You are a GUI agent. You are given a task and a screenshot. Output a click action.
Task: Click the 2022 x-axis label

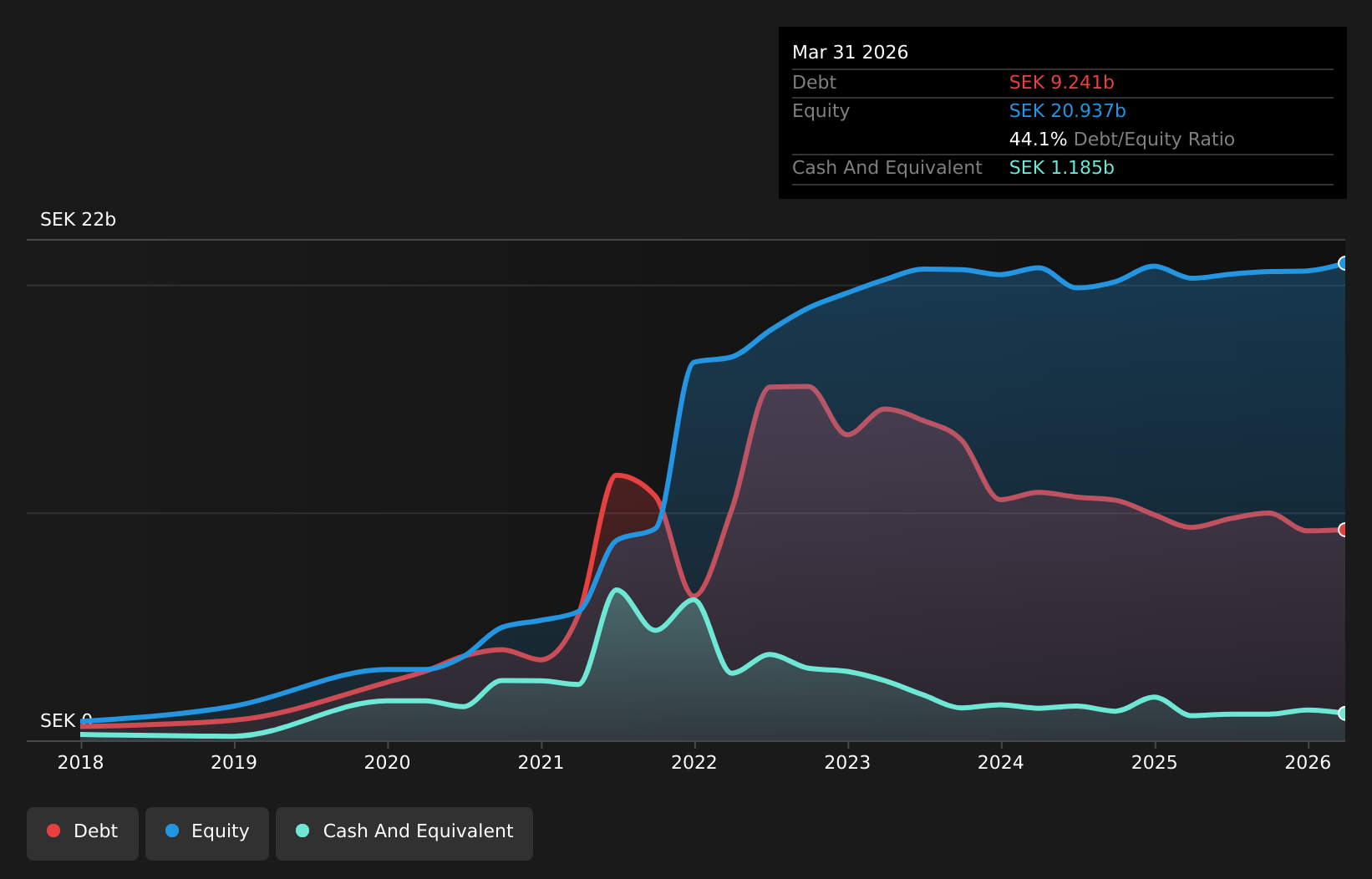click(x=694, y=762)
